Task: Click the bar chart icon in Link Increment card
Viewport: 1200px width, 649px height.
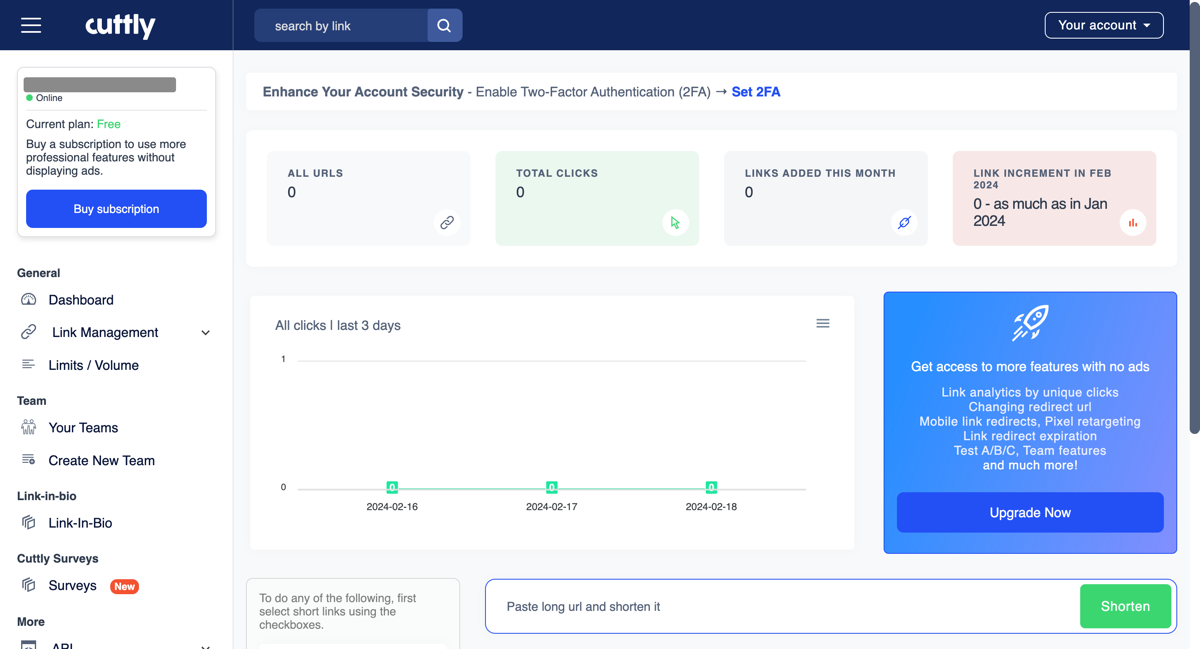Action: (1132, 223)
